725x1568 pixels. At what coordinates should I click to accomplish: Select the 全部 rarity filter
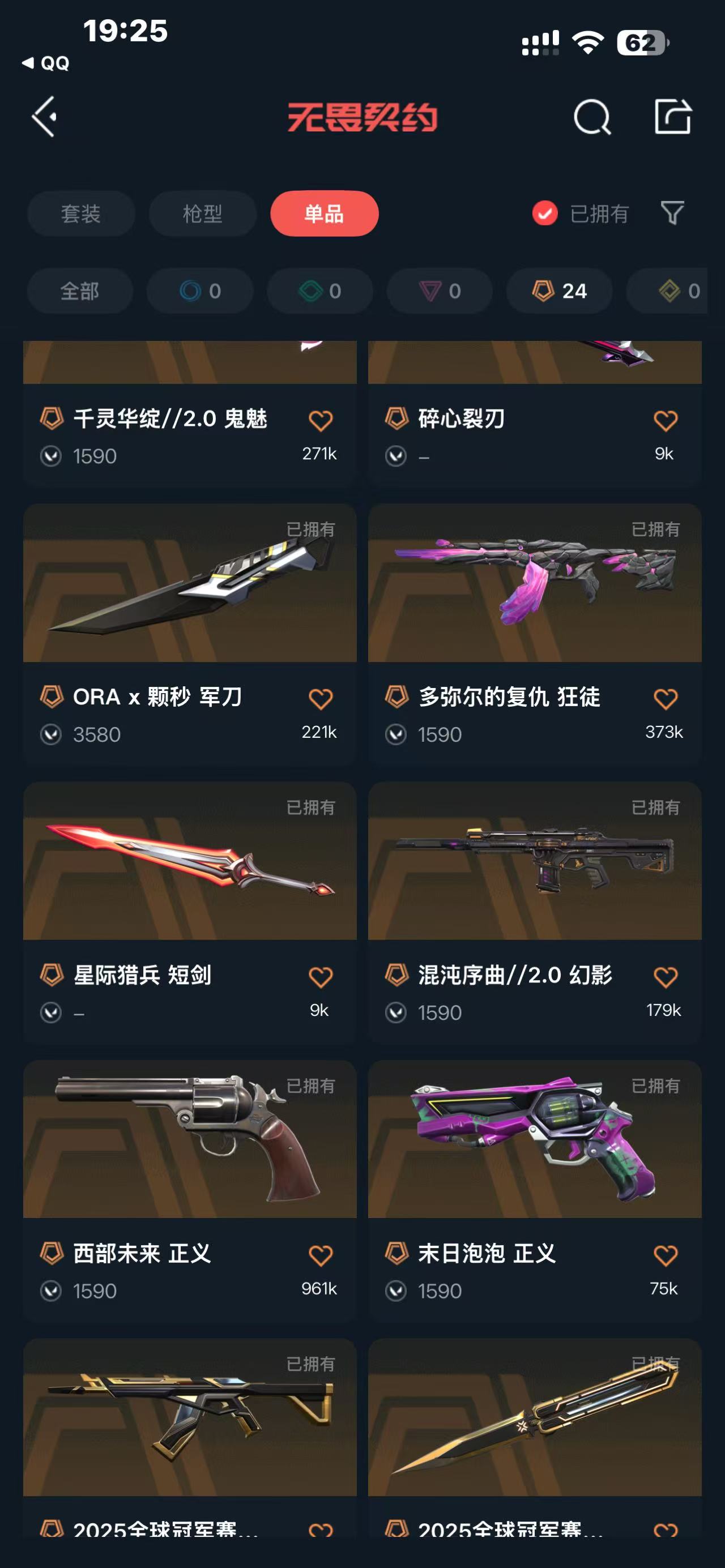pos(80,291)
